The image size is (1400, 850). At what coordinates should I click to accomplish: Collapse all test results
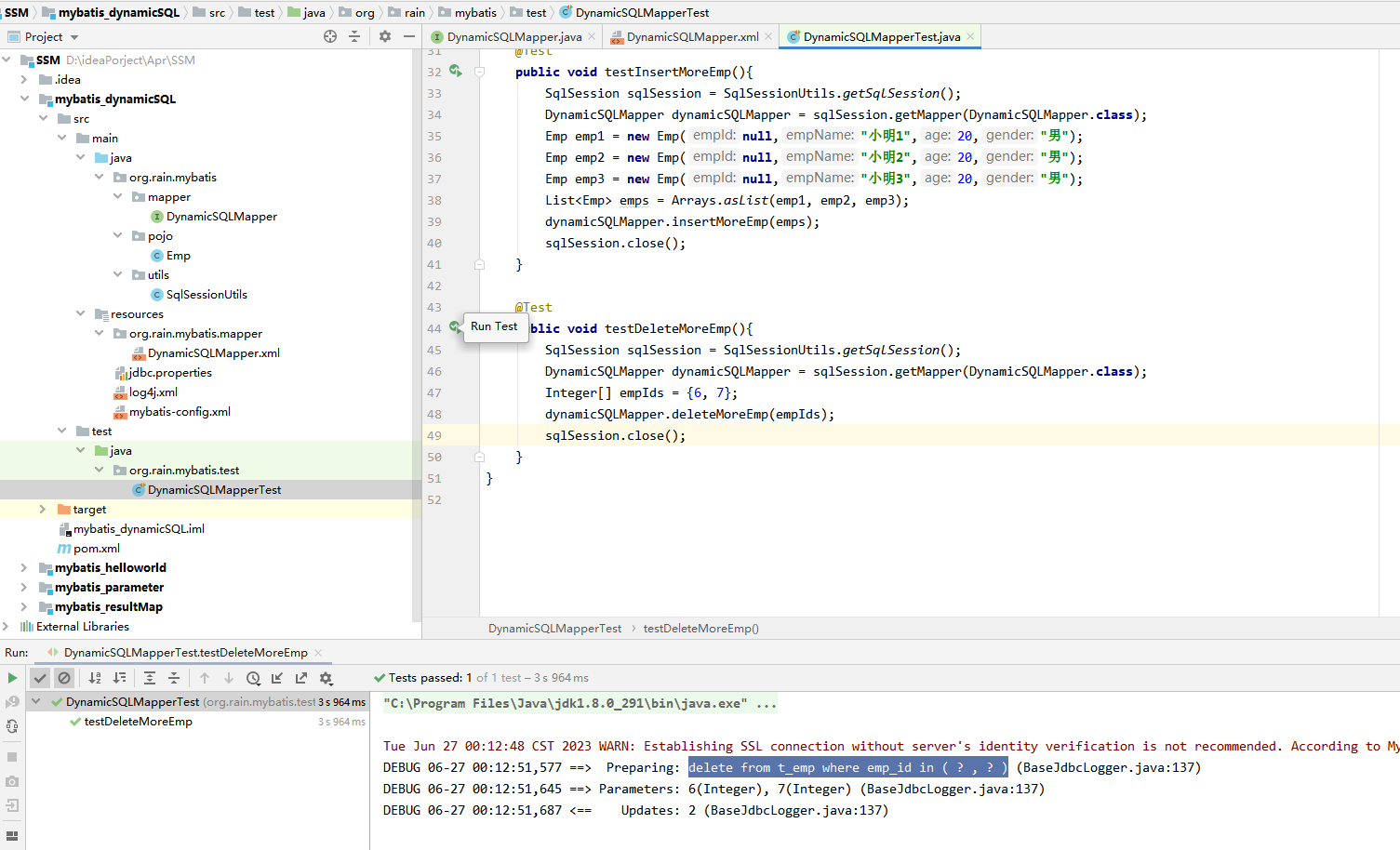pos(174,678)
